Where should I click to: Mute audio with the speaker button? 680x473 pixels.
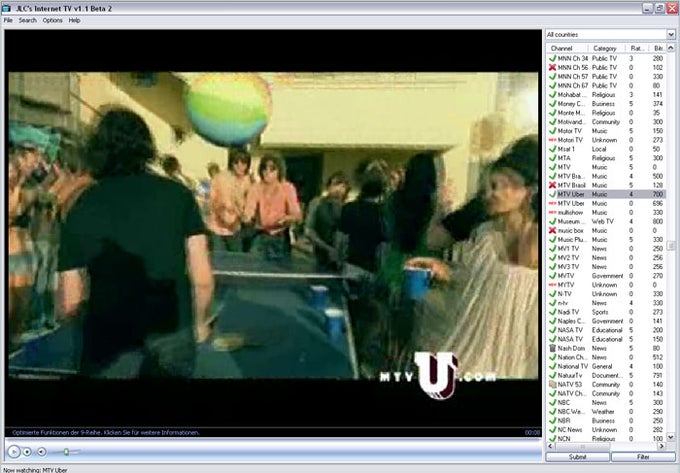point(42,452)
